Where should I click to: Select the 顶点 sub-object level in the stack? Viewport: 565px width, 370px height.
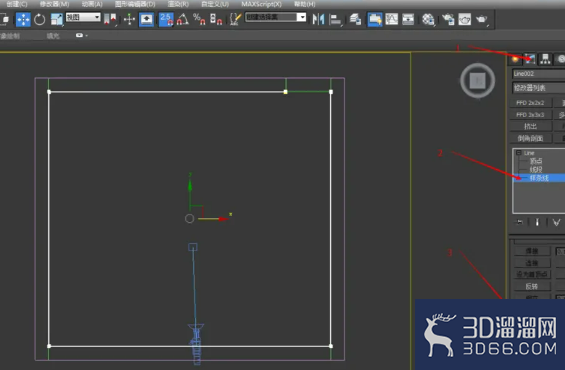pyautogui.click(x=536, y=161)
